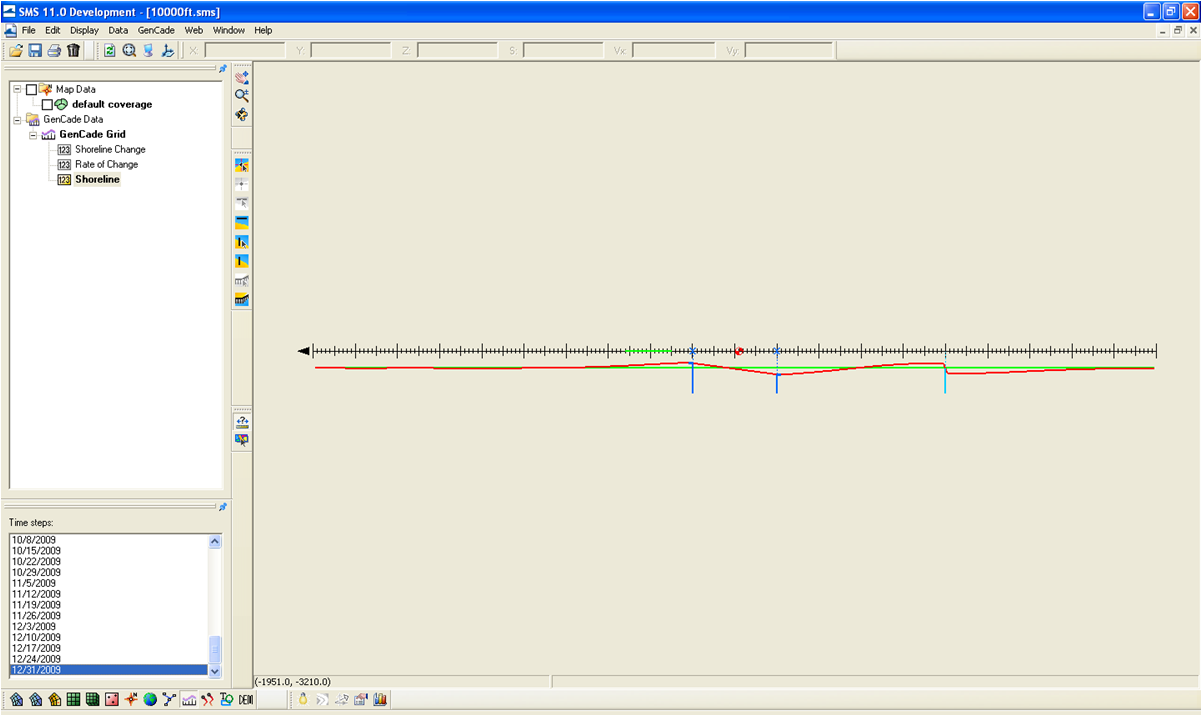Click the Delete trash can icon
Viewport: 1202px width, 716px height.
73,50
